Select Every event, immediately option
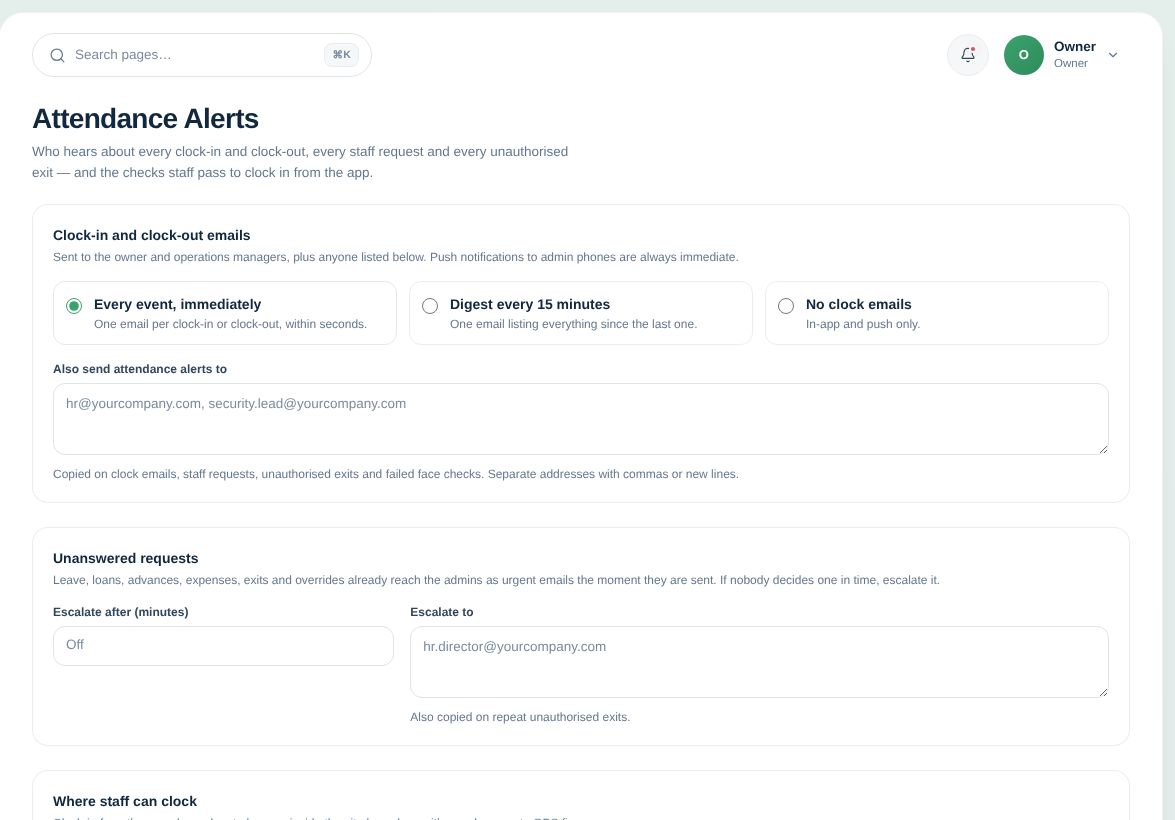1175x820 pixels. [225, 313]
